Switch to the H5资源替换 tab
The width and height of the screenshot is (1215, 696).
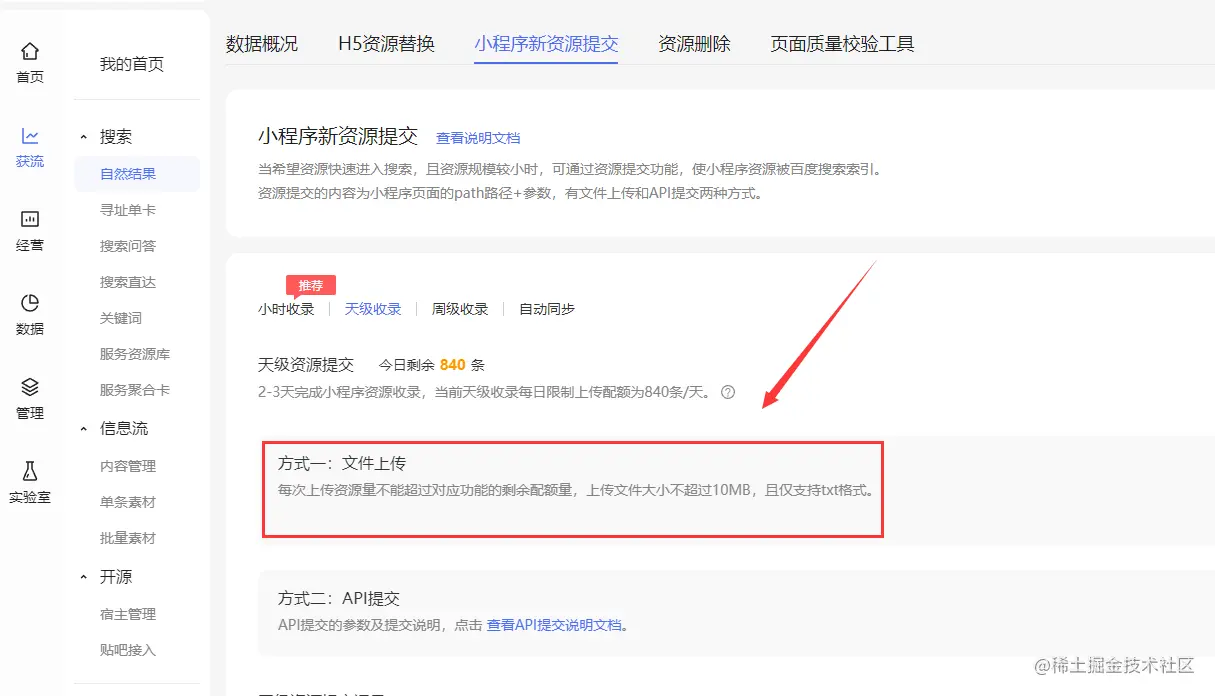point(386,44)
